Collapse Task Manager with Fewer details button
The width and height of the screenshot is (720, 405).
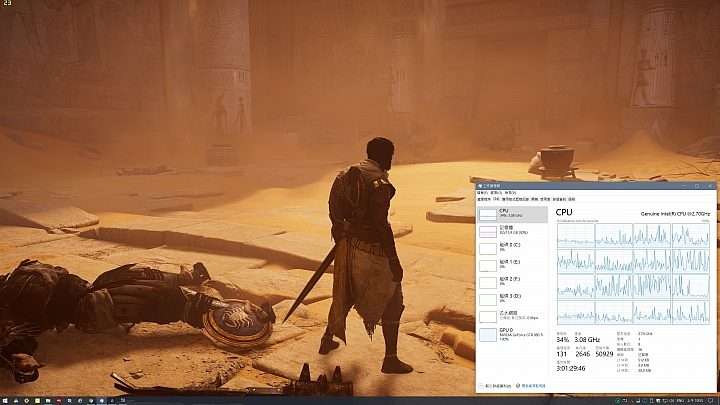(495, 386)
